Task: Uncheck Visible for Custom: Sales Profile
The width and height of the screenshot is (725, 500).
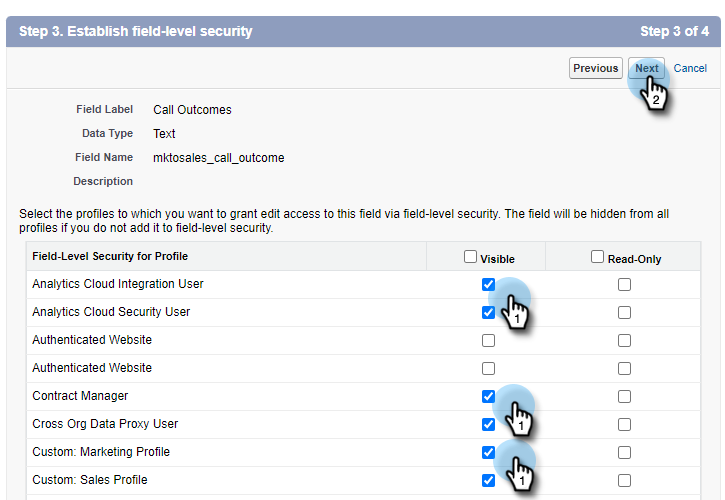Action: click(488, 480)
